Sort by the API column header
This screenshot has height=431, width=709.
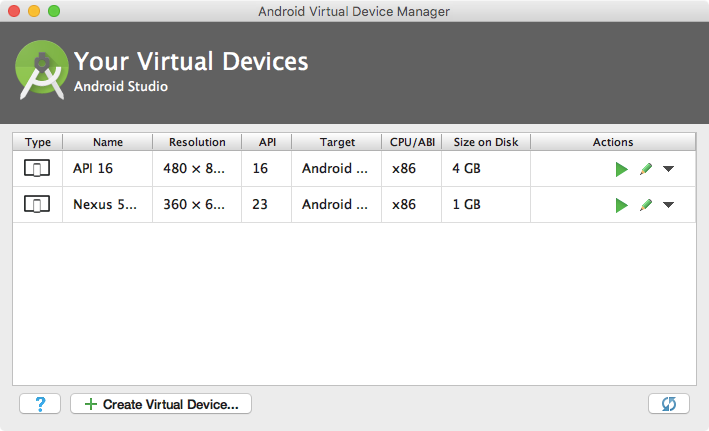(267, 142)
